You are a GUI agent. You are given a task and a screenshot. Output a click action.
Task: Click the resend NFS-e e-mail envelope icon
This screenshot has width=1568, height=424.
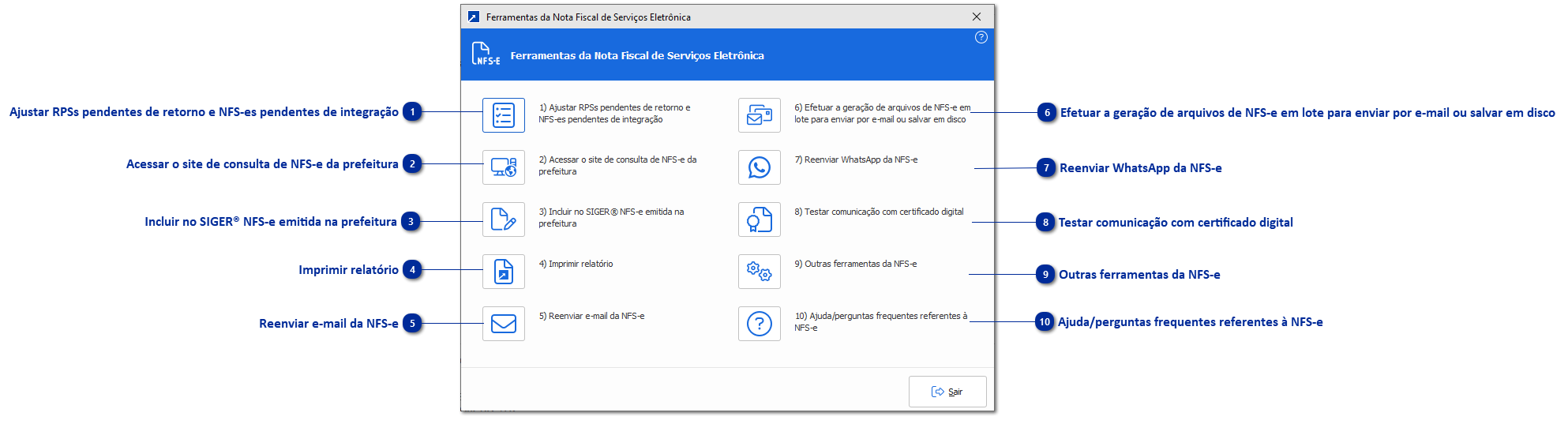[504, 324]
